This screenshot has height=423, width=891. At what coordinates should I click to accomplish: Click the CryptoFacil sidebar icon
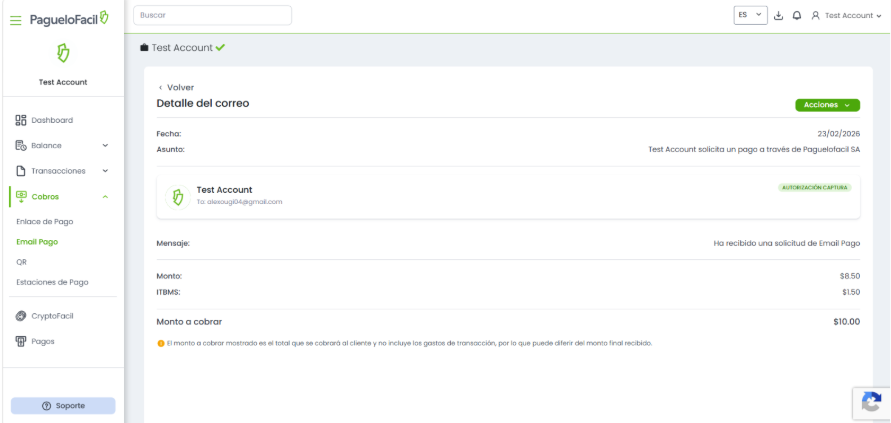click(x=20, y=316)
